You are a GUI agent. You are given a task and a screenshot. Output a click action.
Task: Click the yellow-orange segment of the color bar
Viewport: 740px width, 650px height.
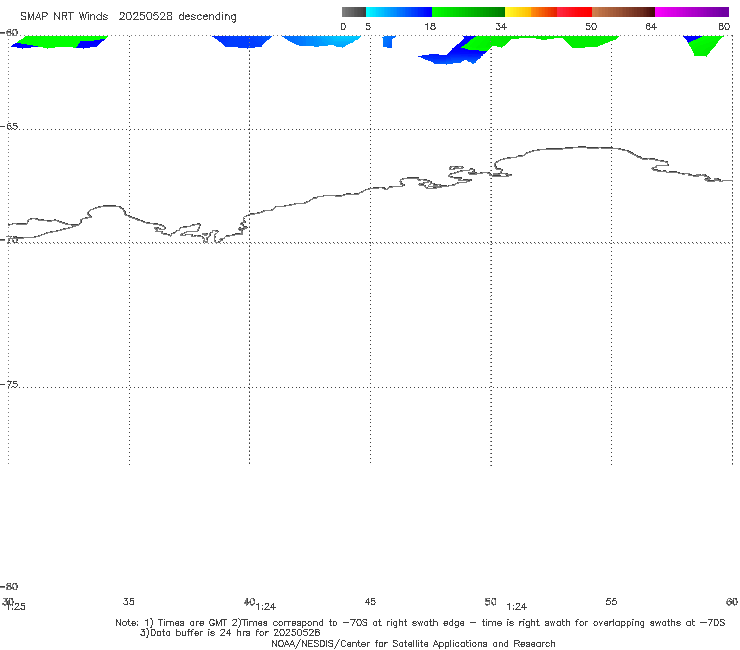530,12
